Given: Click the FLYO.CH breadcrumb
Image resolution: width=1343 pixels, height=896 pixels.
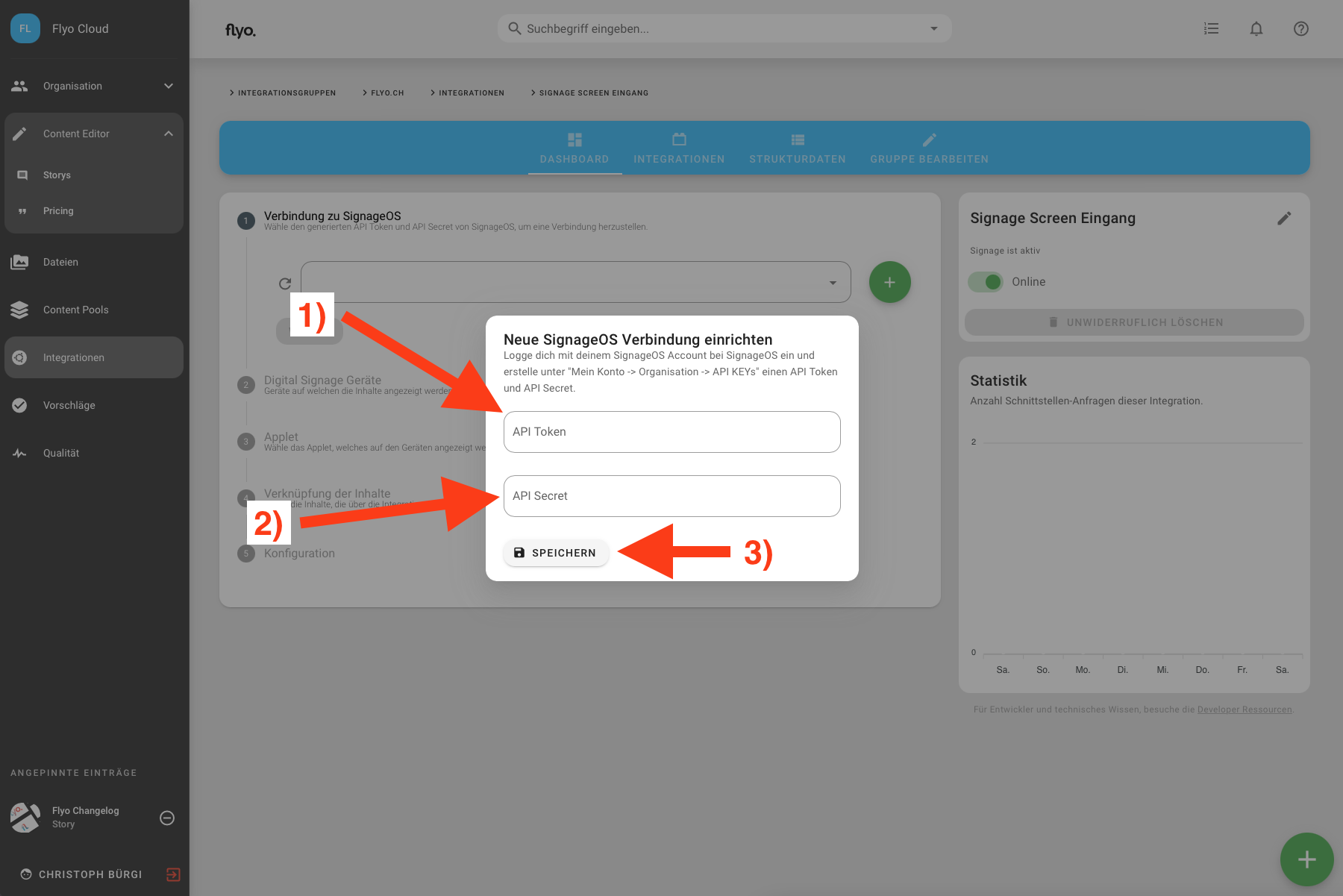Looking at the screenshot, I should pos(384,93).
